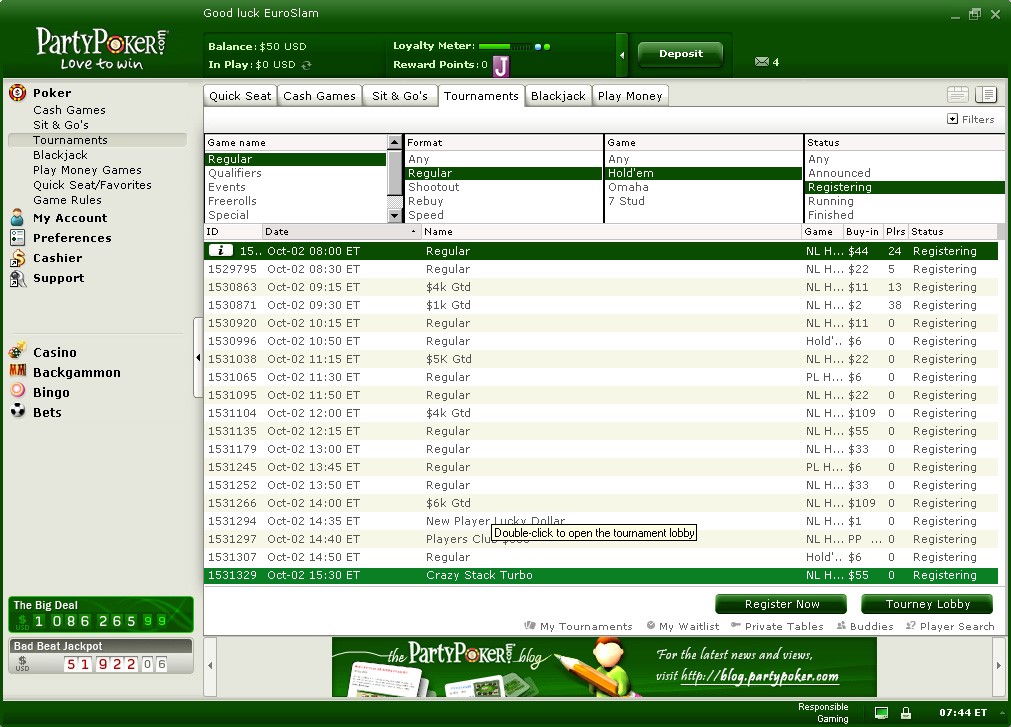Click the info icon on first tournament row
This screenshot has height=727, width=1011.
(x=220, y=251)
